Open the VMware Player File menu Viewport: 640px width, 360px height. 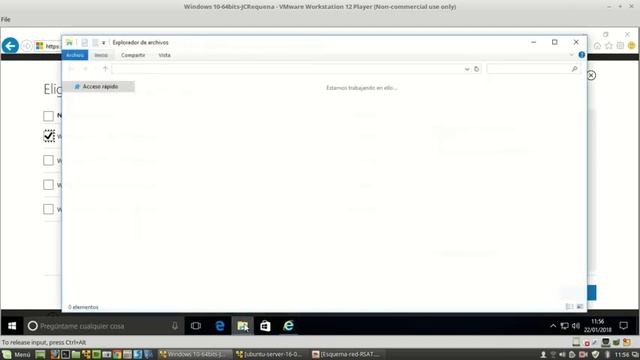tap(6, 19)
